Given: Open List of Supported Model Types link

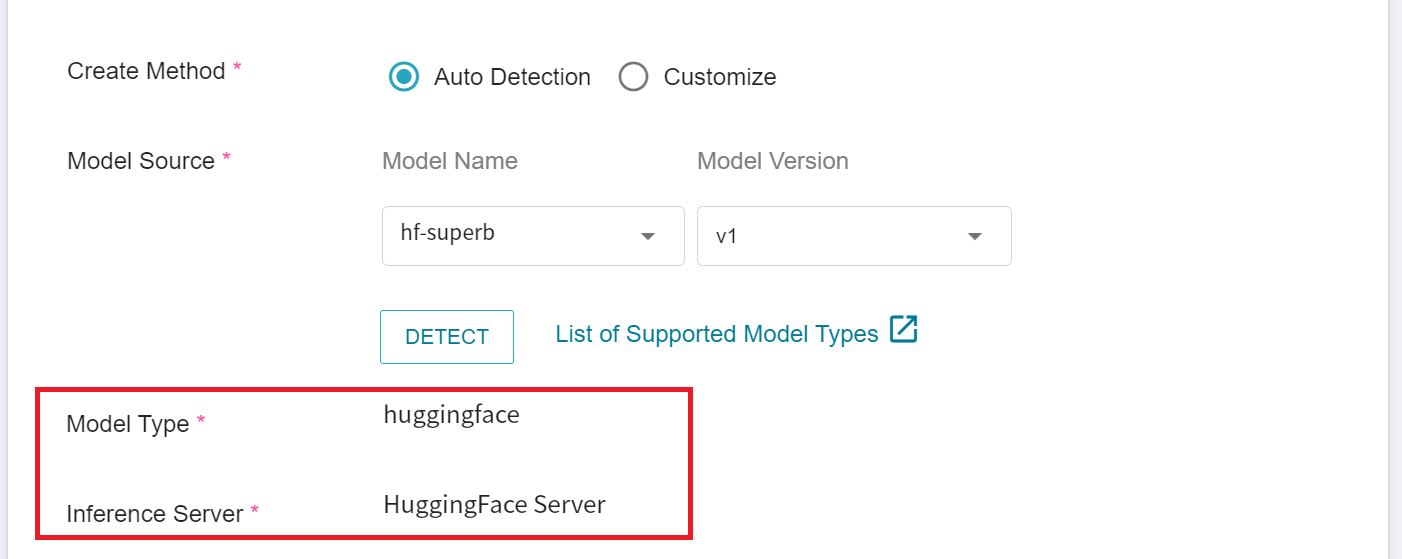Looking at the screenshot, I should click(717, 334).
